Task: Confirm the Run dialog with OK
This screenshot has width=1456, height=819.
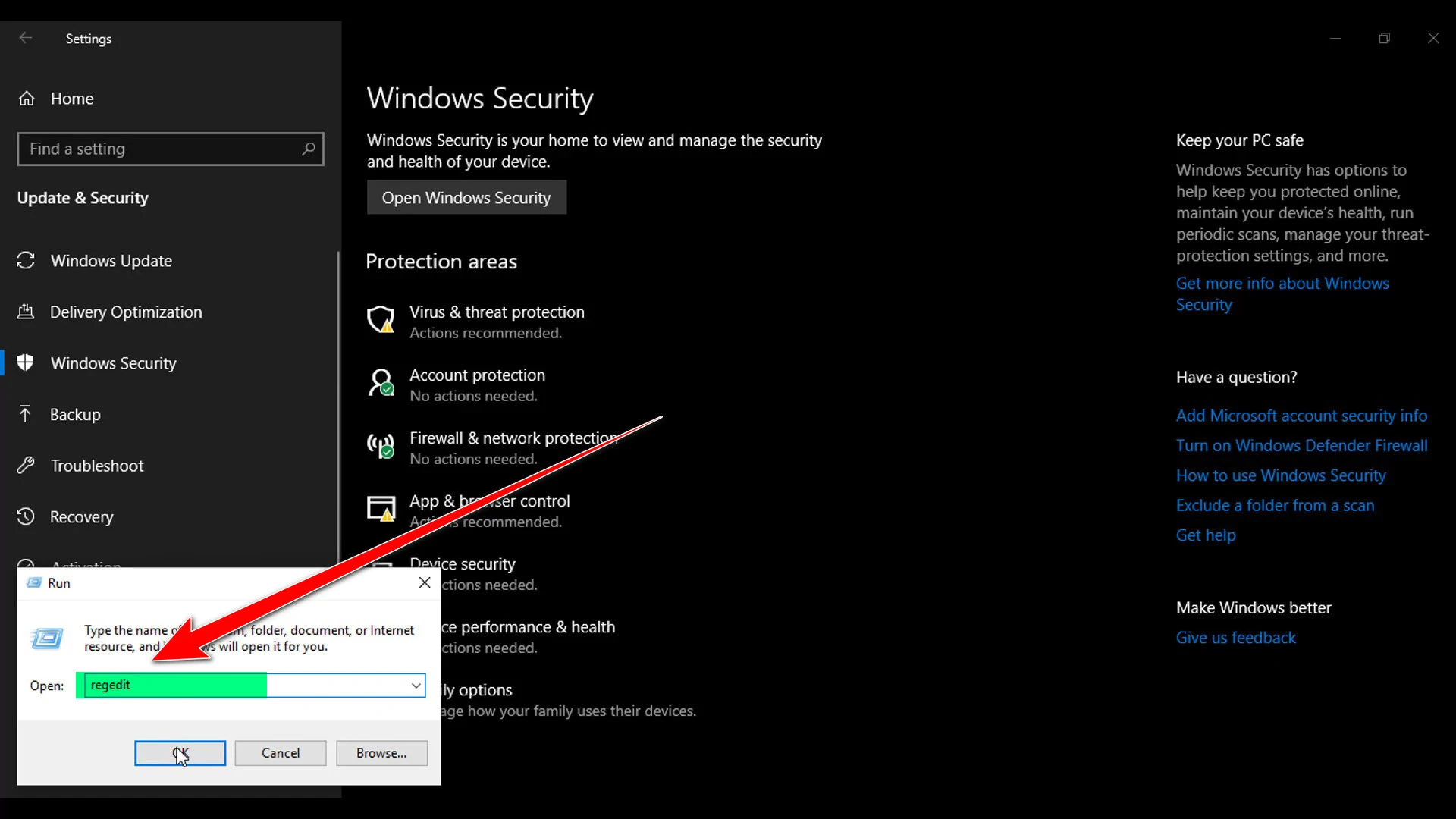Action: [180, 753]
